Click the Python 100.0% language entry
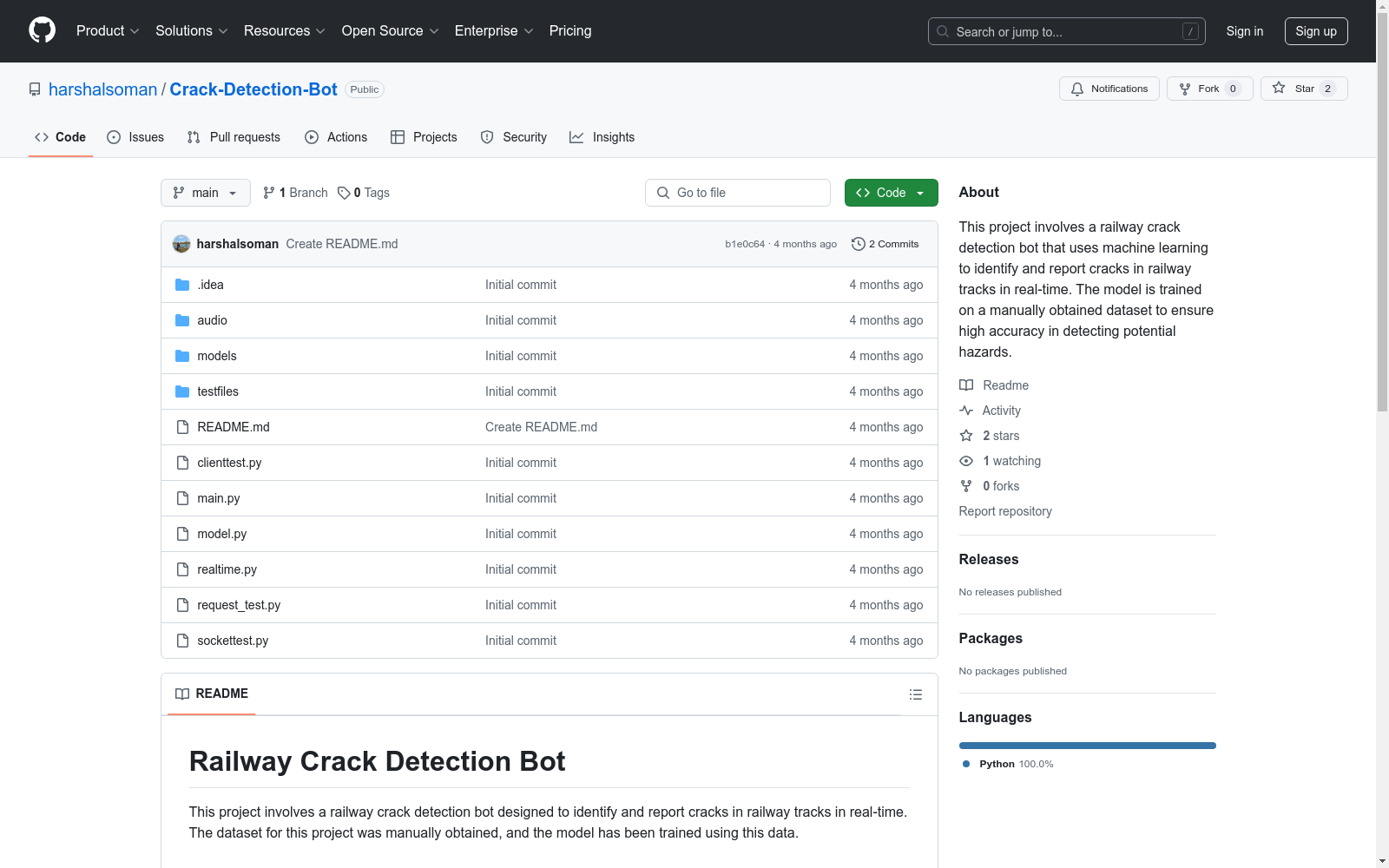1389x868 pixels. pos(1008,764)
